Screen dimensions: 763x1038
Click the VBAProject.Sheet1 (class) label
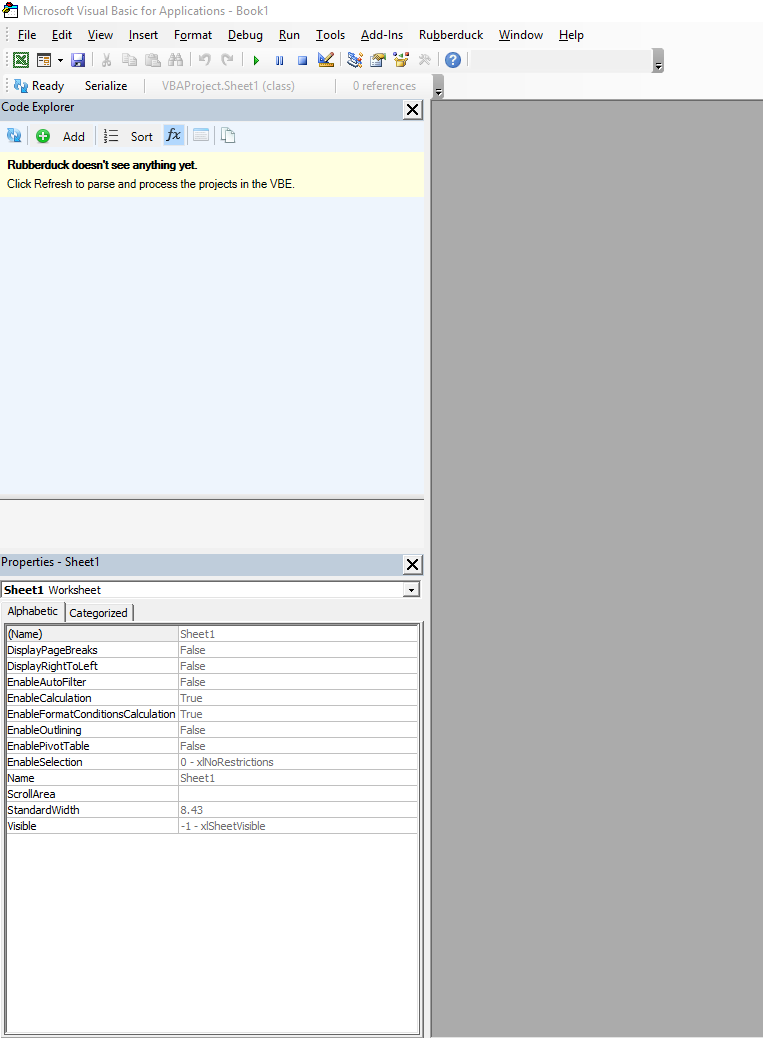228,86
